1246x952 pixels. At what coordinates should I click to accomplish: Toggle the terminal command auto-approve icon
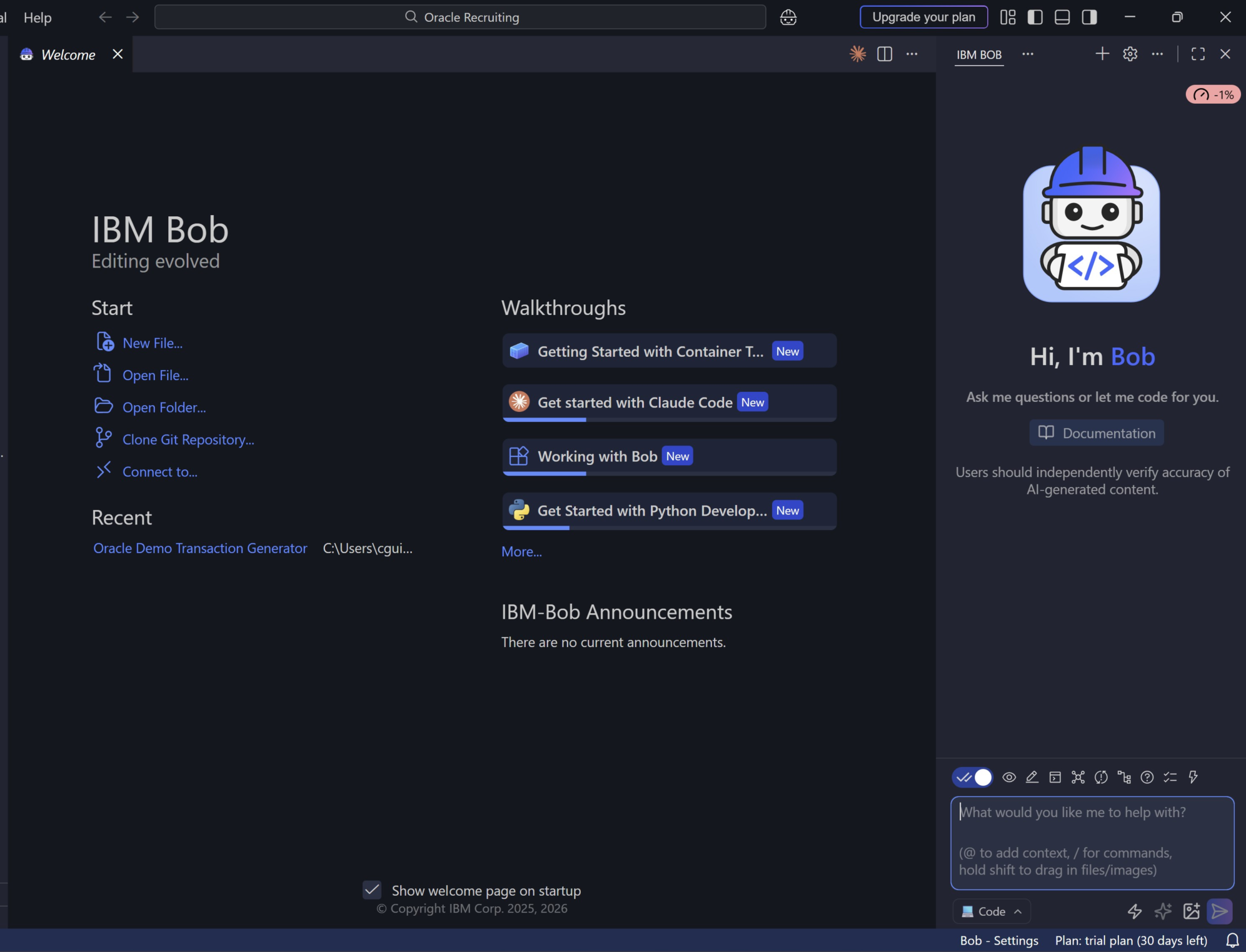(1055, 777)
